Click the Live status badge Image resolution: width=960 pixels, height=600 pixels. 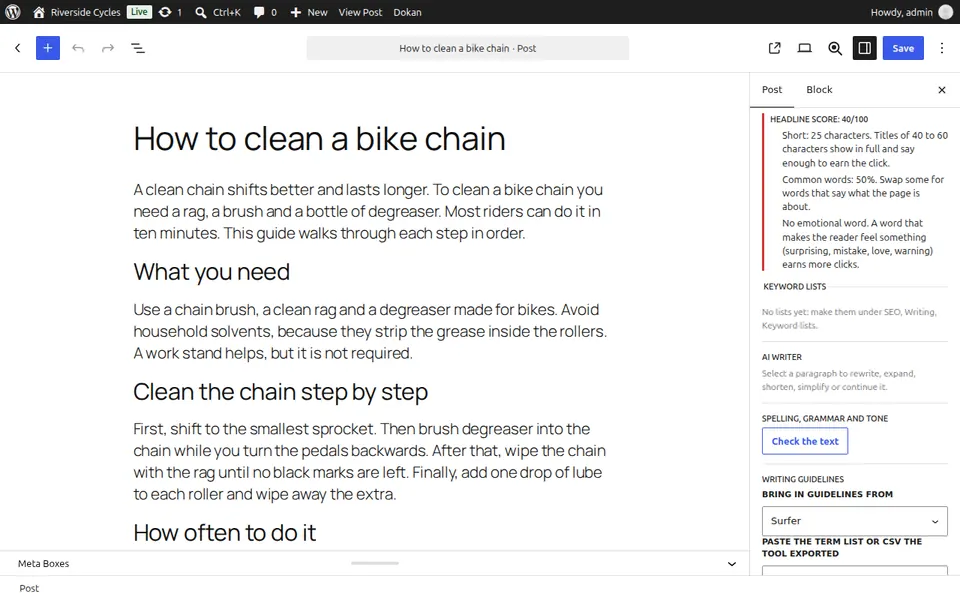click(x=139, y=12)
